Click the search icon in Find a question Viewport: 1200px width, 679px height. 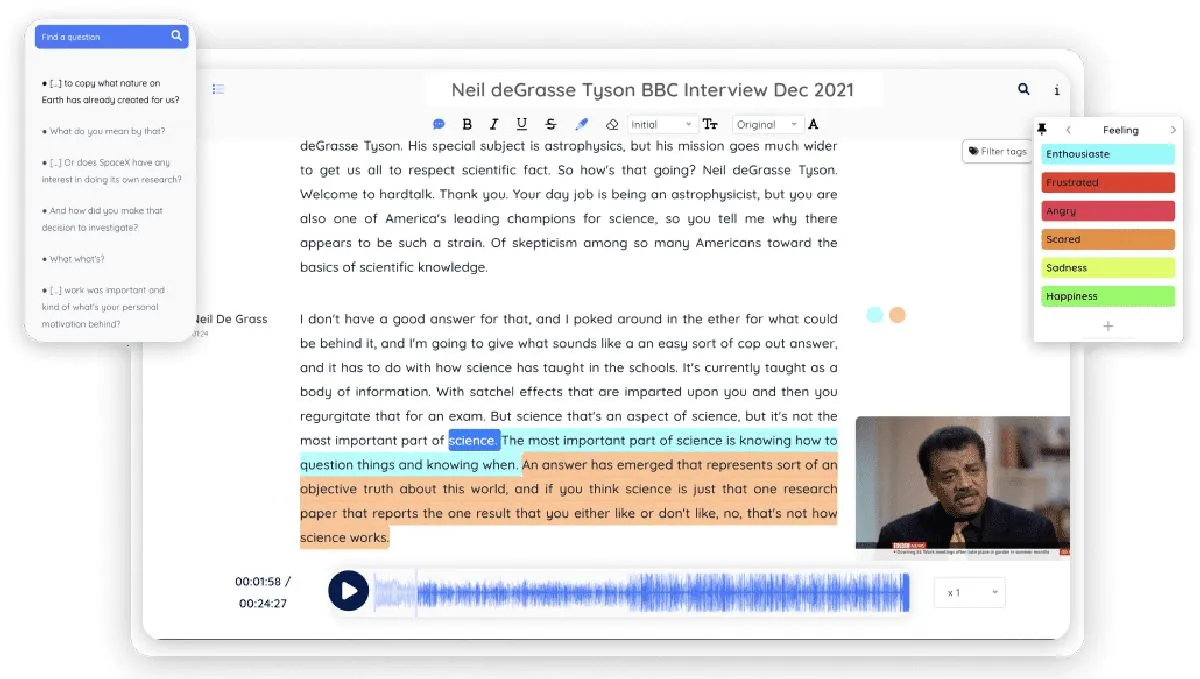[176, 36]
